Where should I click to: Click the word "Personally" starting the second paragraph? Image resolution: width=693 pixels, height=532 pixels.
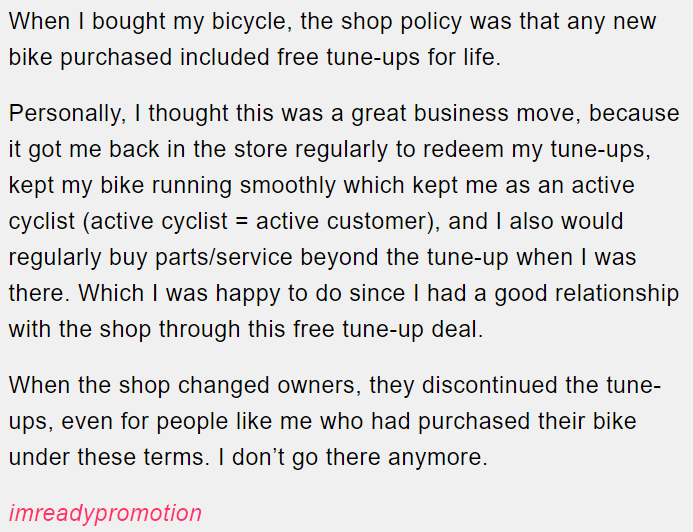click(x=64, y=113)
